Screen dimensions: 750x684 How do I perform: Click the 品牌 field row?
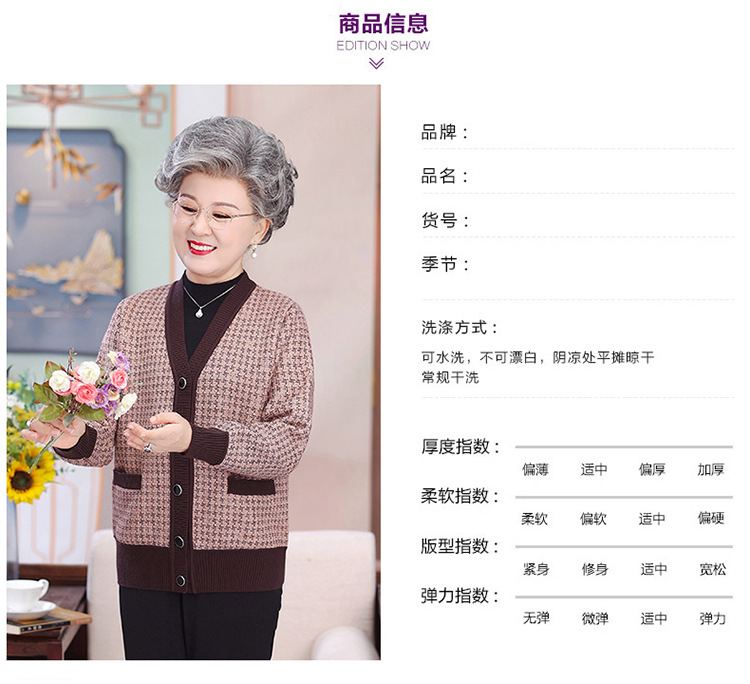pyautogui.click(x=578, y=132)
